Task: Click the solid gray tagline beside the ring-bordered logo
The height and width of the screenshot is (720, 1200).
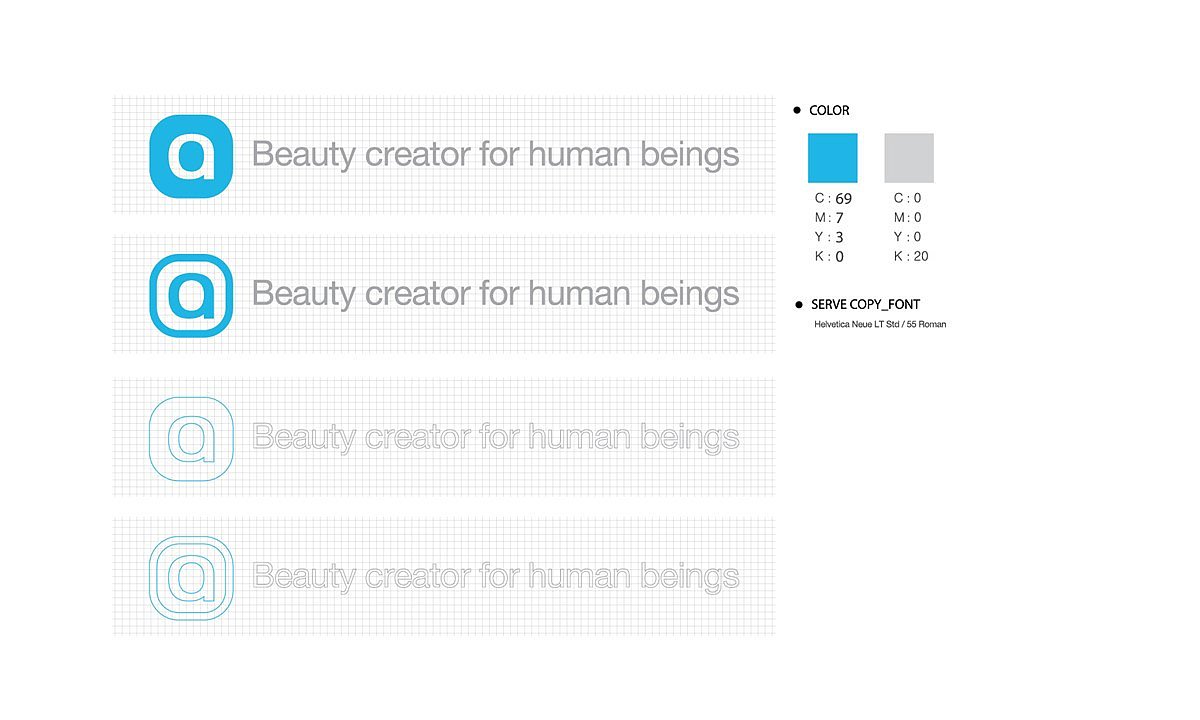Action: pyautogui.click(x=495, y=294)
